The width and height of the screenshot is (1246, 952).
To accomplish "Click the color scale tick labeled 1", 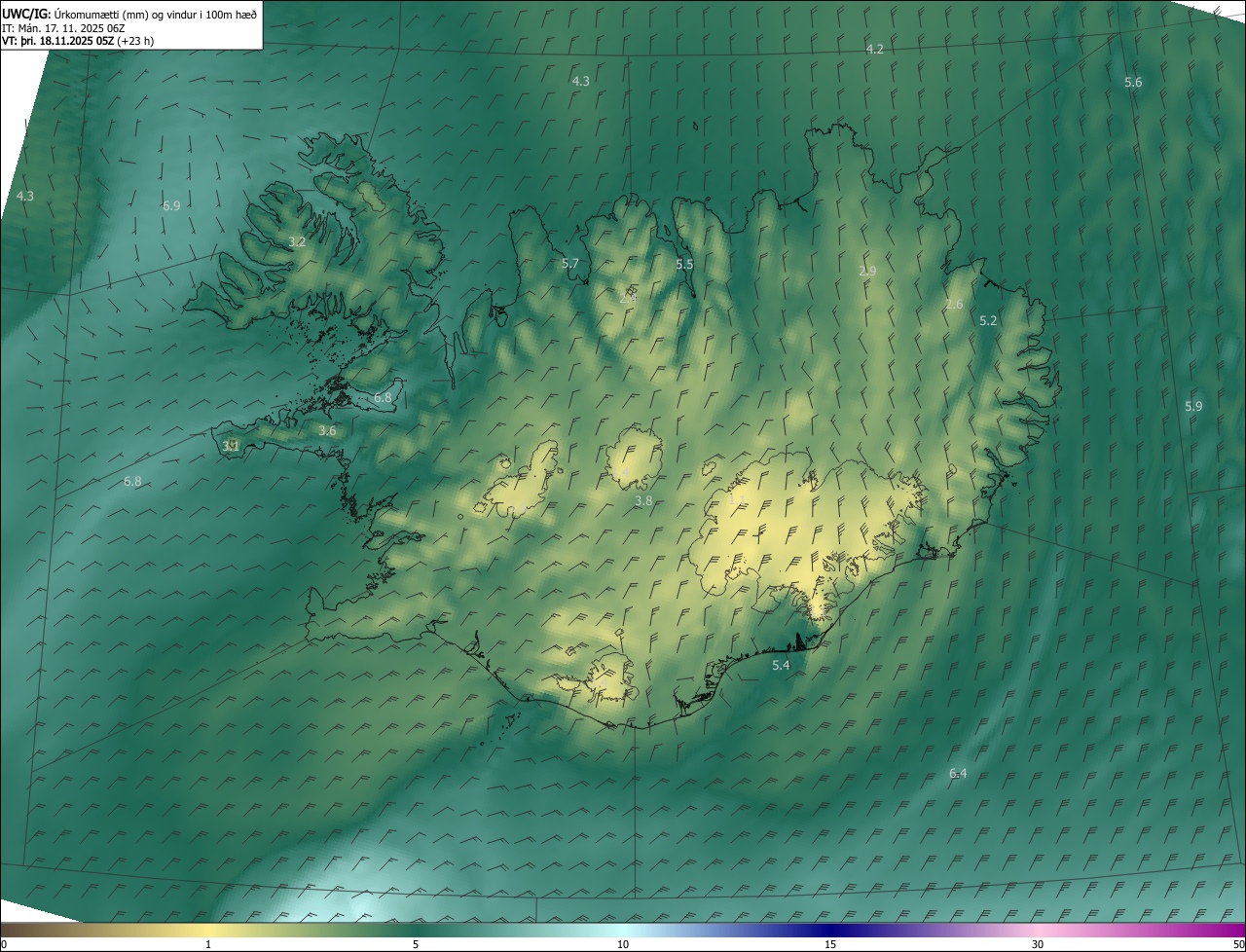I will click(x=208, y=944).
